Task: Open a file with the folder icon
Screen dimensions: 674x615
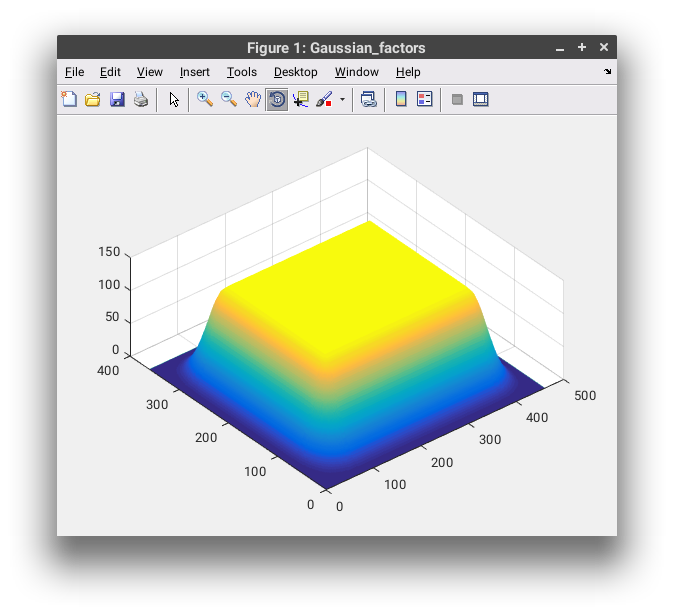Action: click(x=92, y=99)
